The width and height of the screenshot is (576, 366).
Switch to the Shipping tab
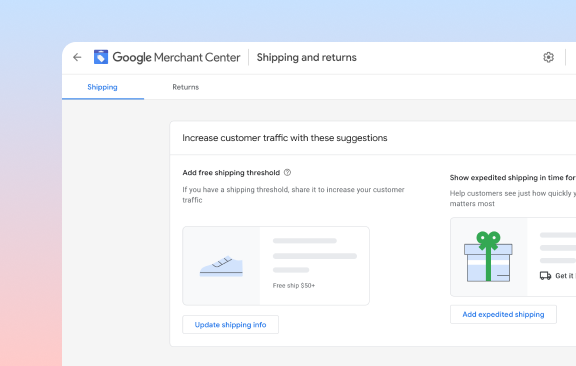pos(102,87)
